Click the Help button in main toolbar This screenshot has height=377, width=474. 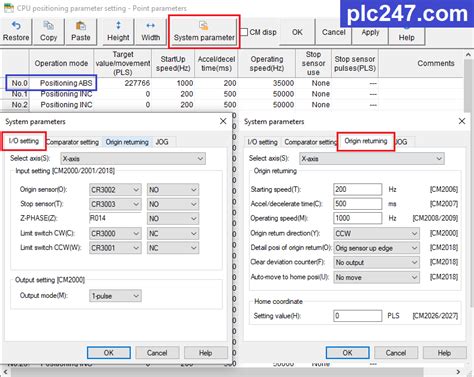click(407, 36)
